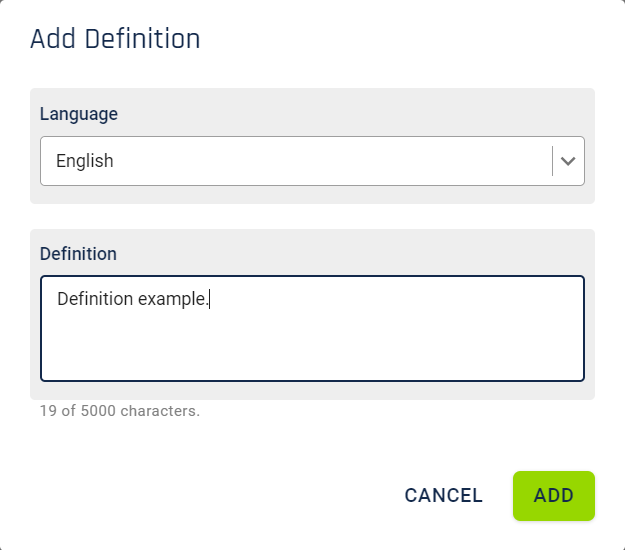The width and height of the screenshot is (625, 550).
Task: Click the ADD button
Action: [554, 496]
